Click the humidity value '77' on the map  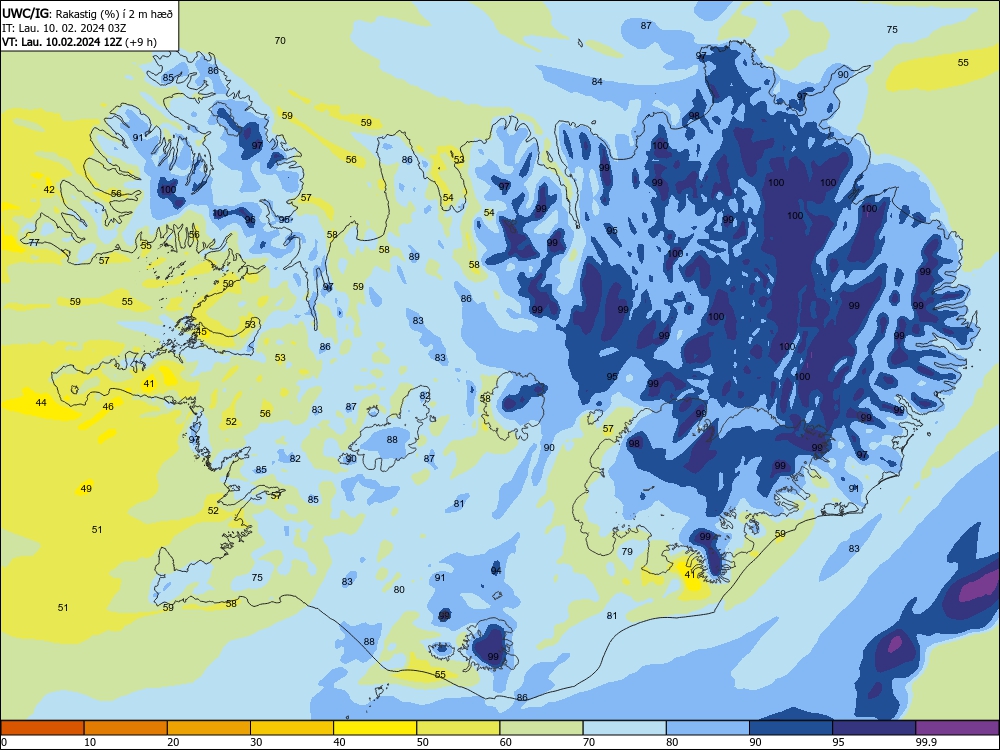coord(34,242)
